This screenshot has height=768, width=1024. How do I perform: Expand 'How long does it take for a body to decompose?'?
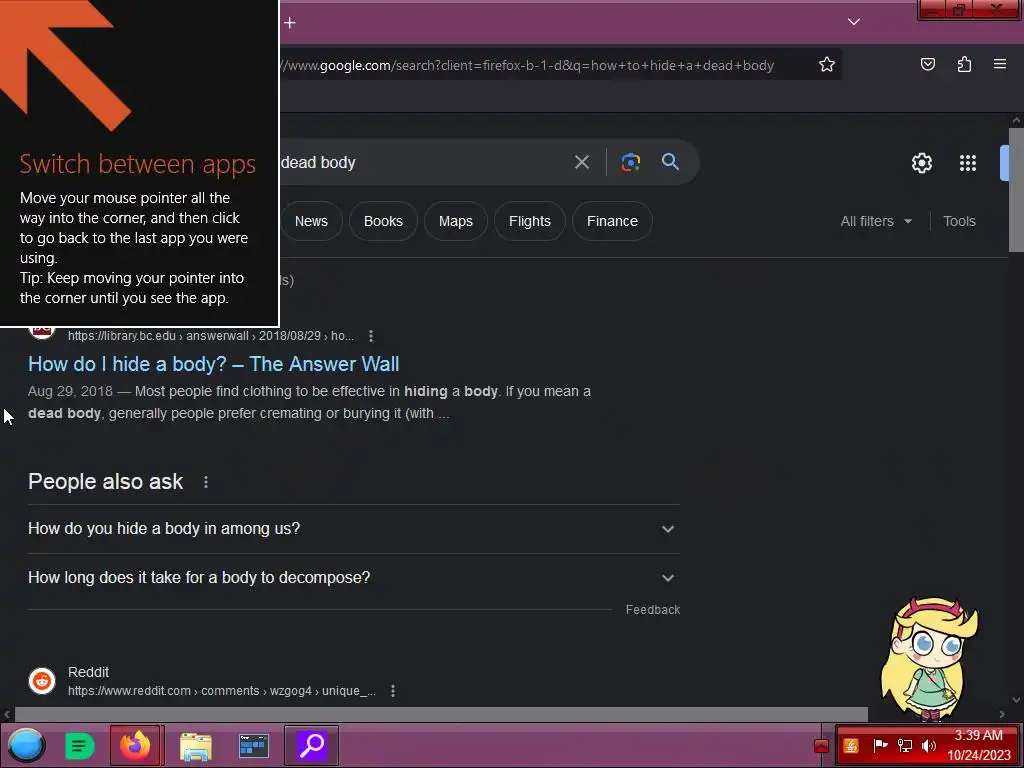pyautogui.click(x=354, y=578)
